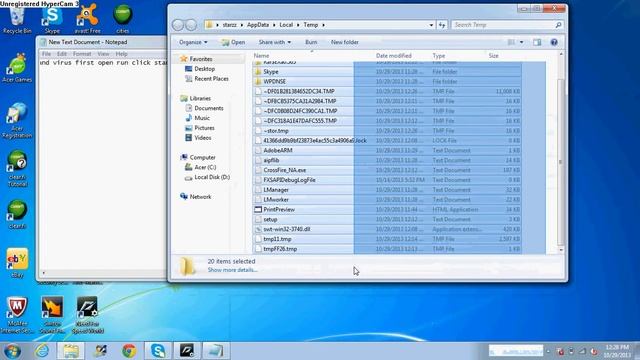This screenshot has width=640, height=360.
Task: Open Notepad File menu
Action: (46, 54)
